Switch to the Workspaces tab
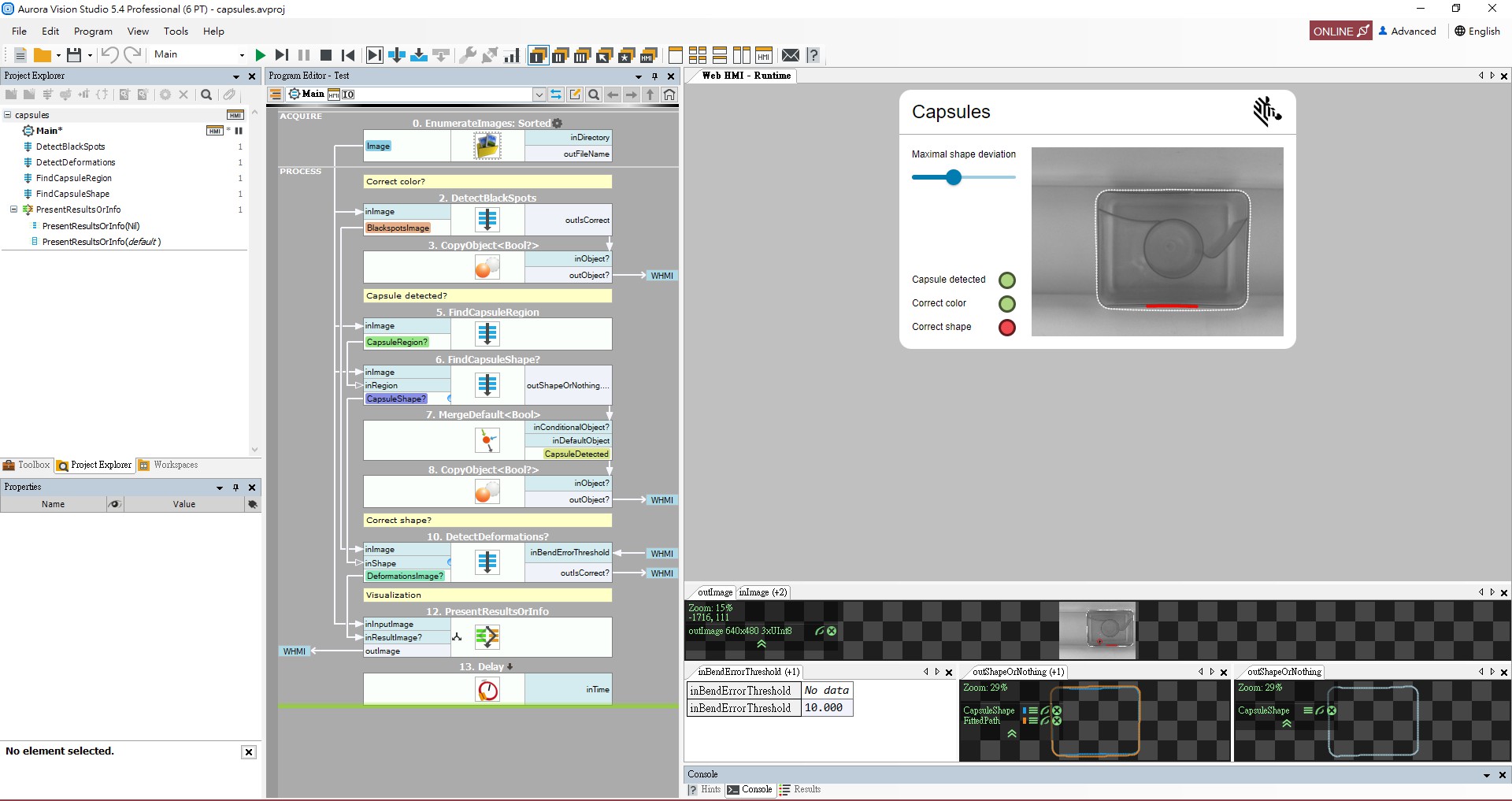Screen dimensions: 1512x801 coord(169,465)
